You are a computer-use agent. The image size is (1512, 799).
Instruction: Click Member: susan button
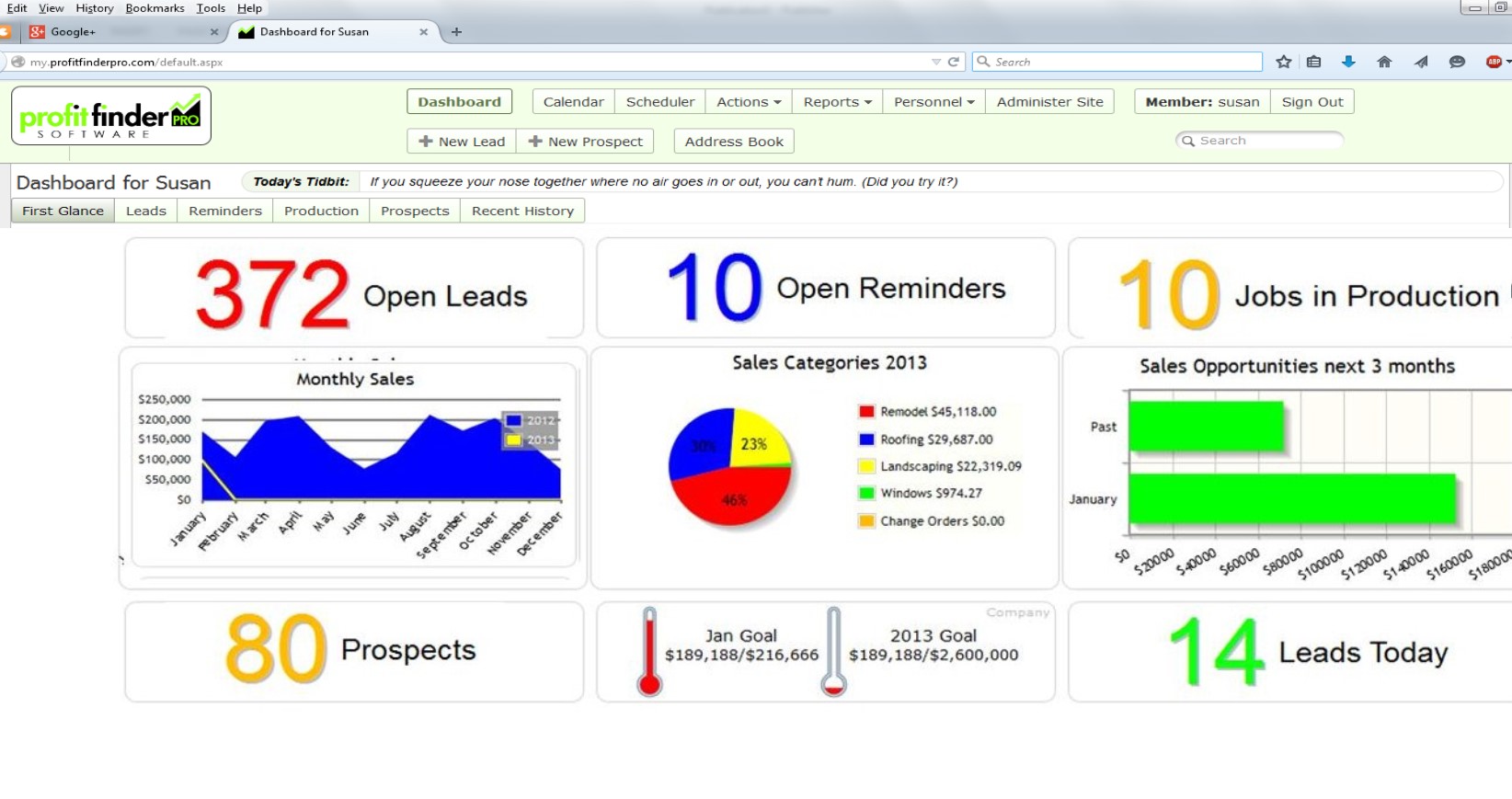pos(1202,102)
